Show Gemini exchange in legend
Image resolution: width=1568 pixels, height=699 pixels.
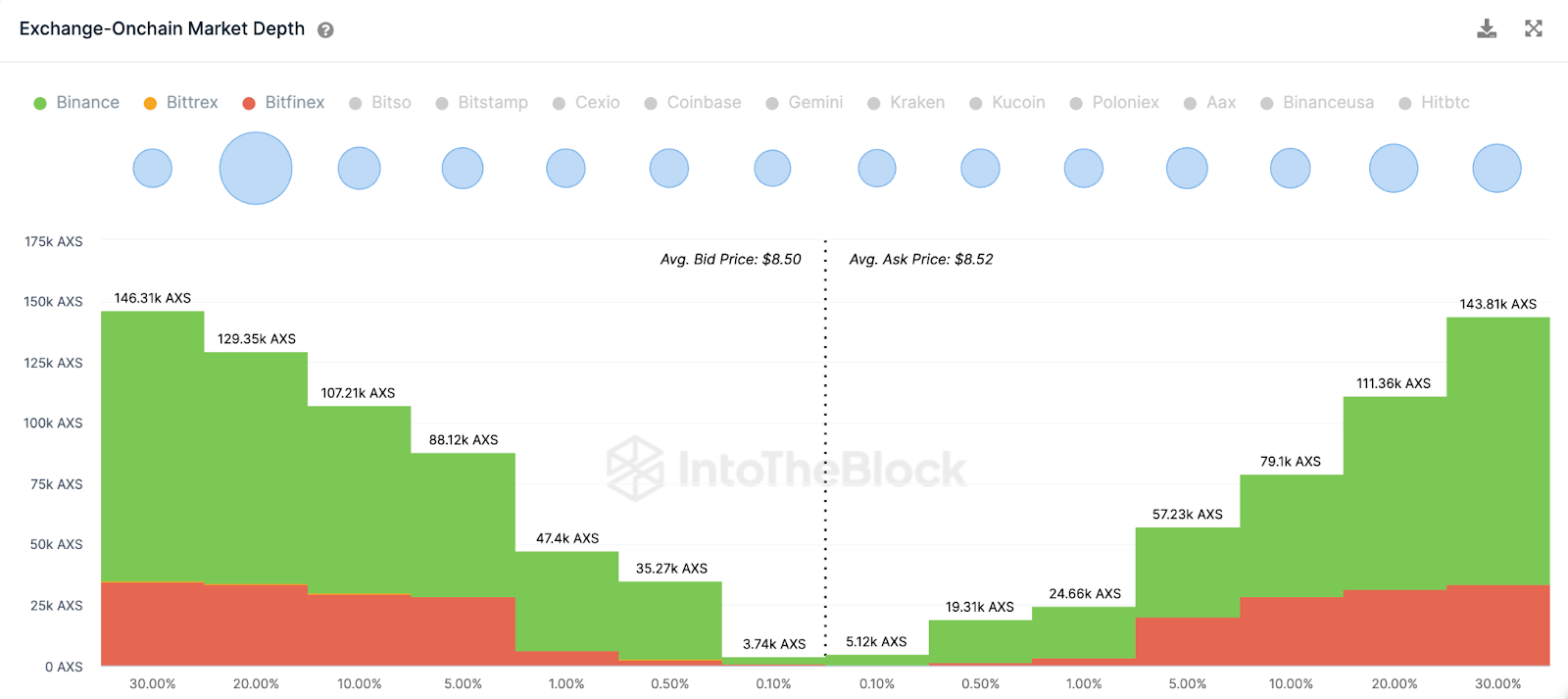coord(805,103)
